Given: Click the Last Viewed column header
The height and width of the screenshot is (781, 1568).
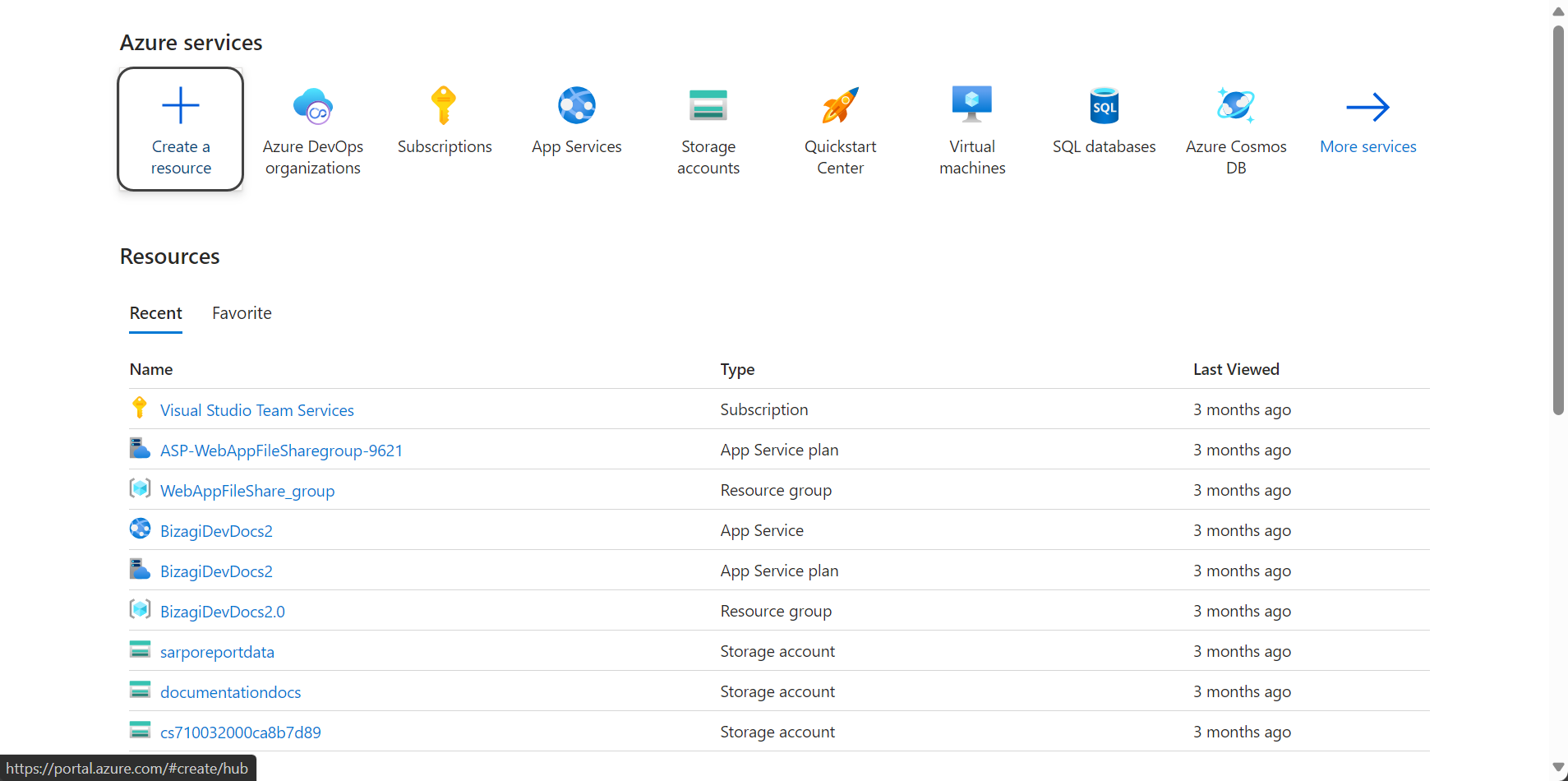Looking at the screenshot, I should [1236, 369].
